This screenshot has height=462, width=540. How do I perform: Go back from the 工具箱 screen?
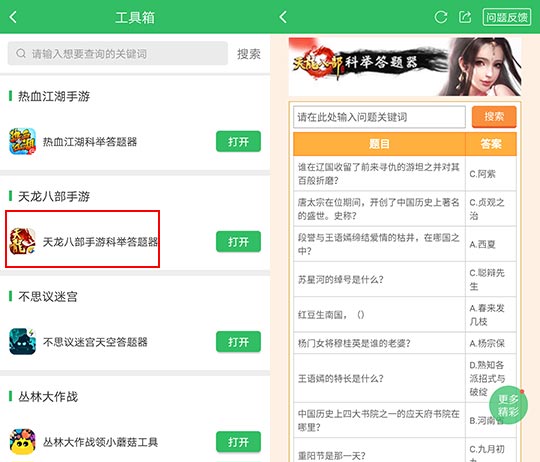[13, 17]
